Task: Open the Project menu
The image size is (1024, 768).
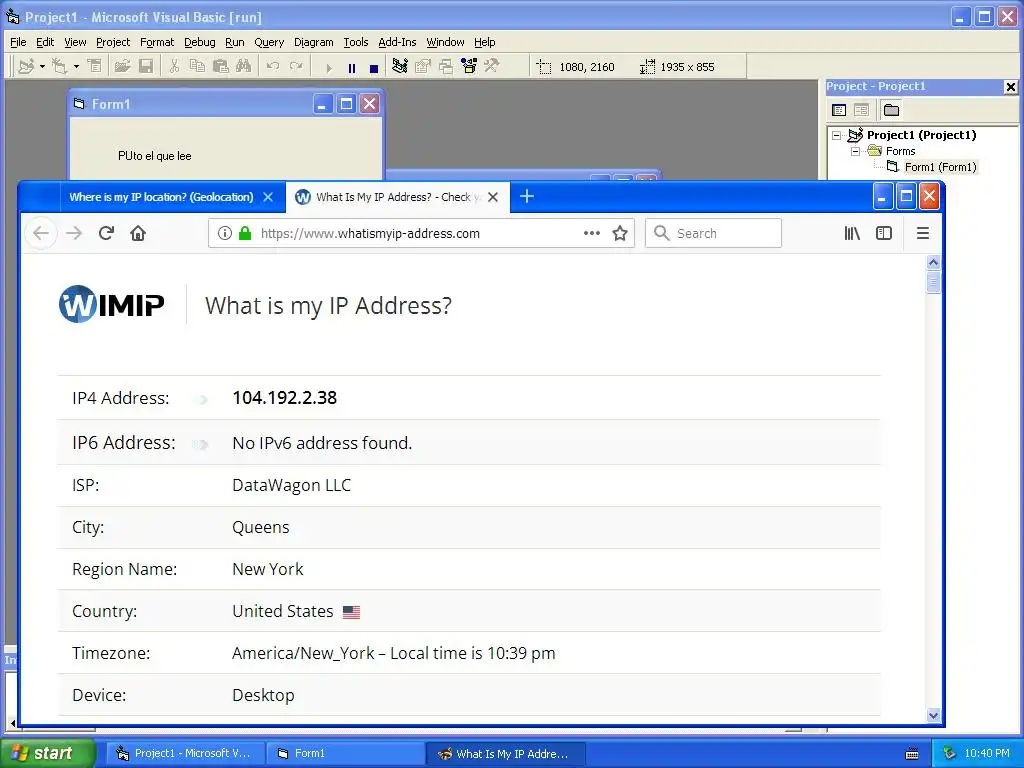Action: [x=113, y=42]
